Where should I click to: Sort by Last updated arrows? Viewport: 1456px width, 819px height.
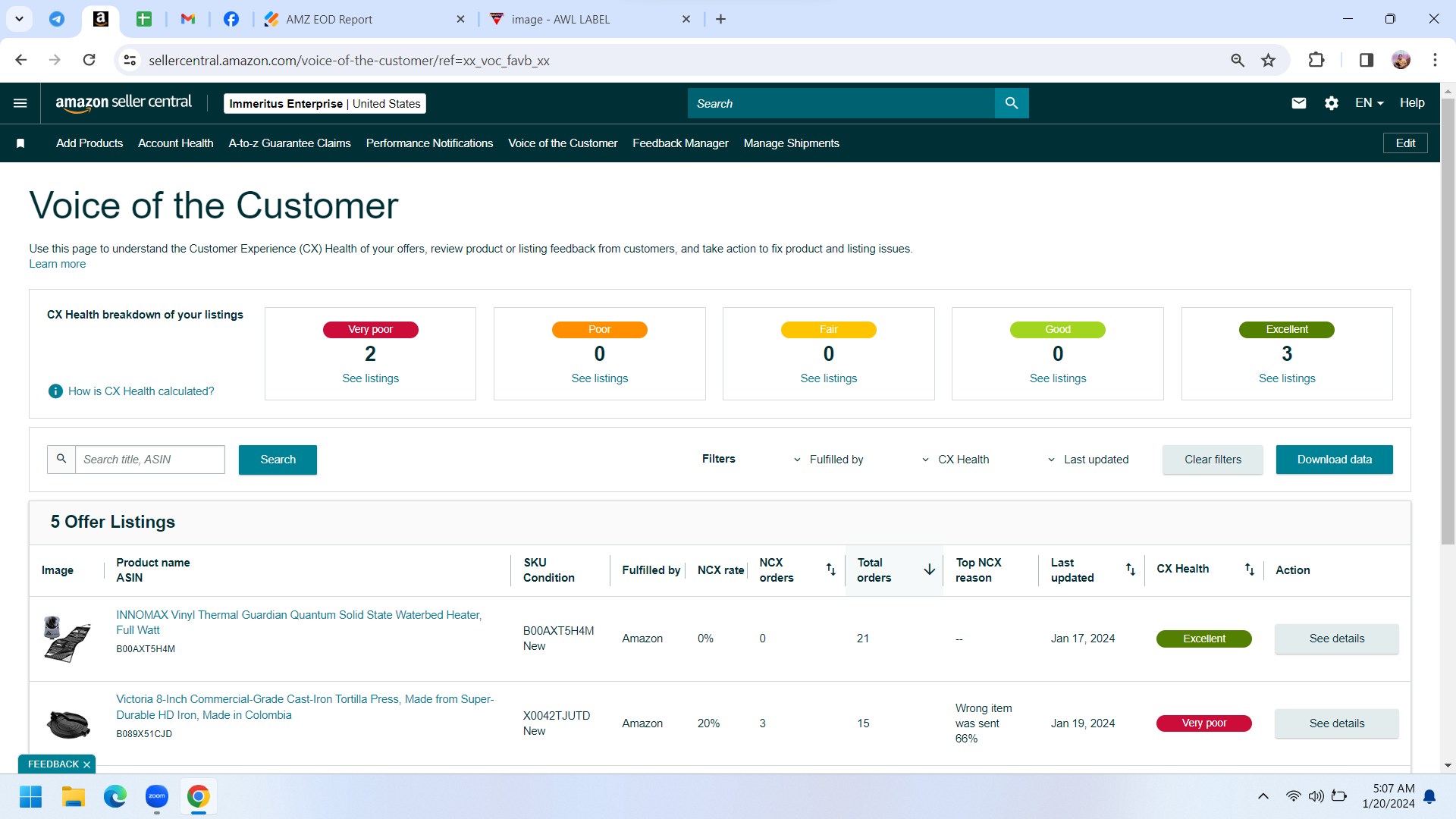1130,570
